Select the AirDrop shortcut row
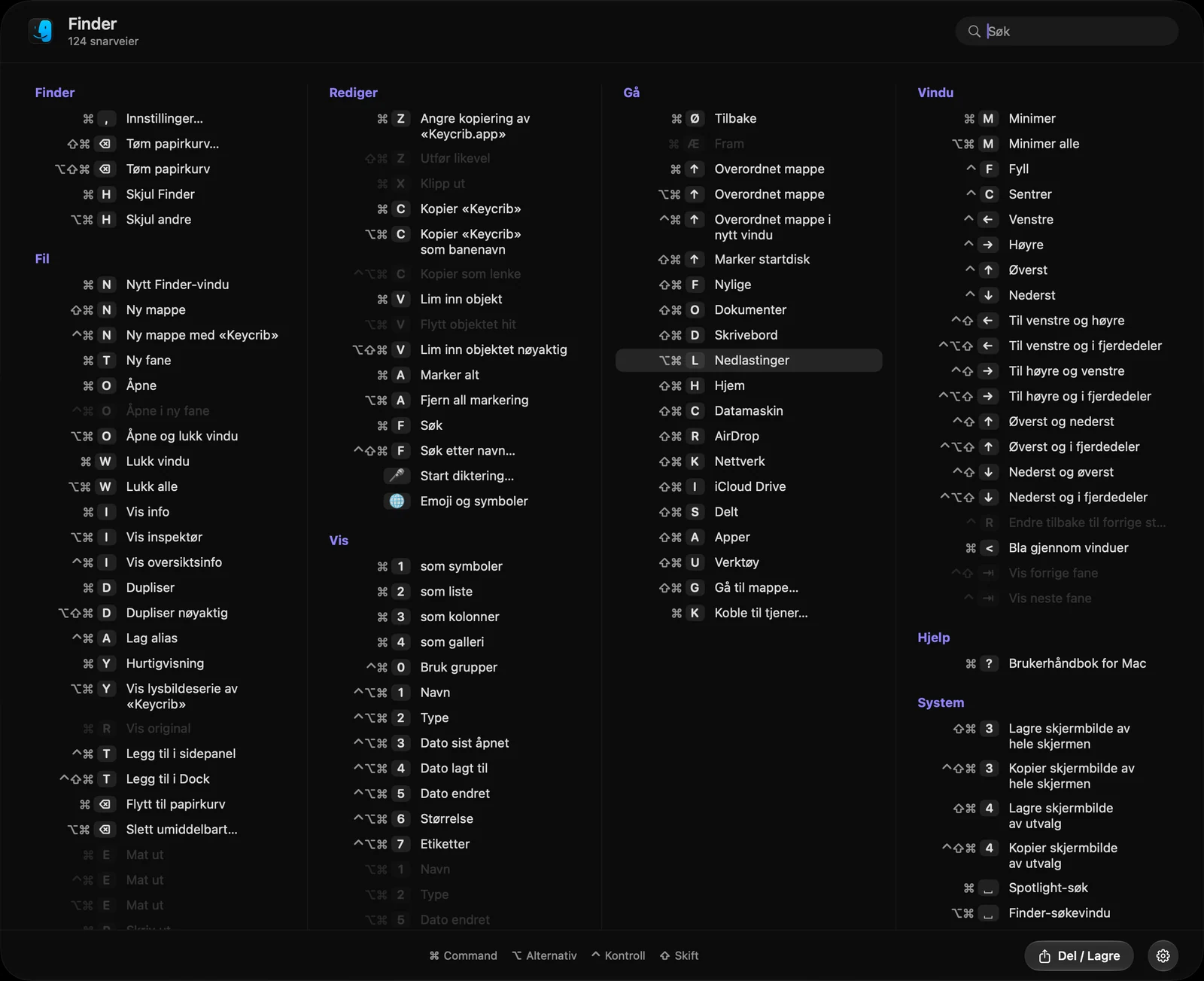Viewport: 1204px width, 981px height. tap(749, 436)
